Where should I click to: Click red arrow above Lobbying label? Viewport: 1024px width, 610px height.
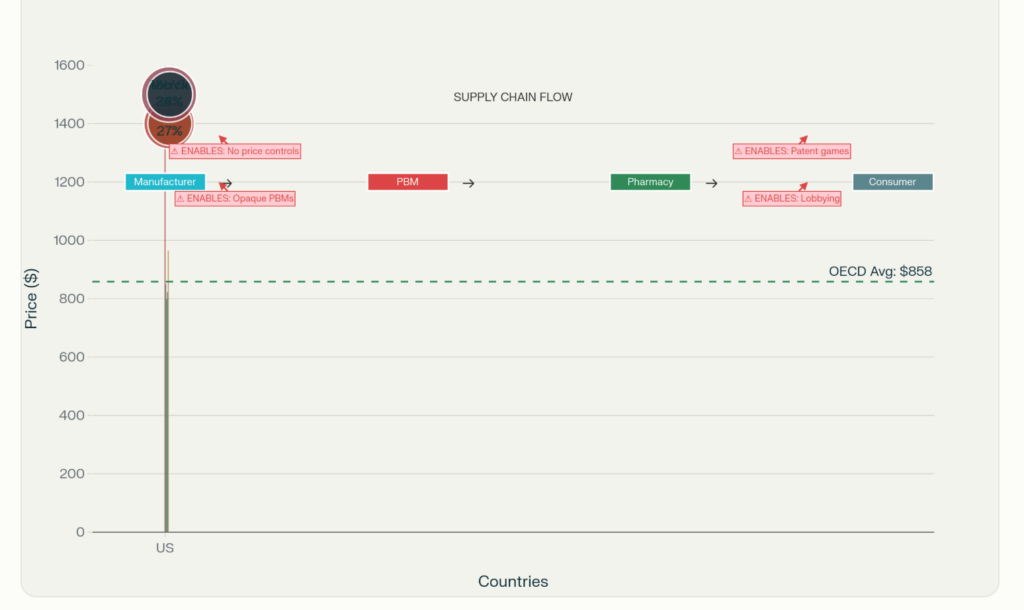point(802,186)
